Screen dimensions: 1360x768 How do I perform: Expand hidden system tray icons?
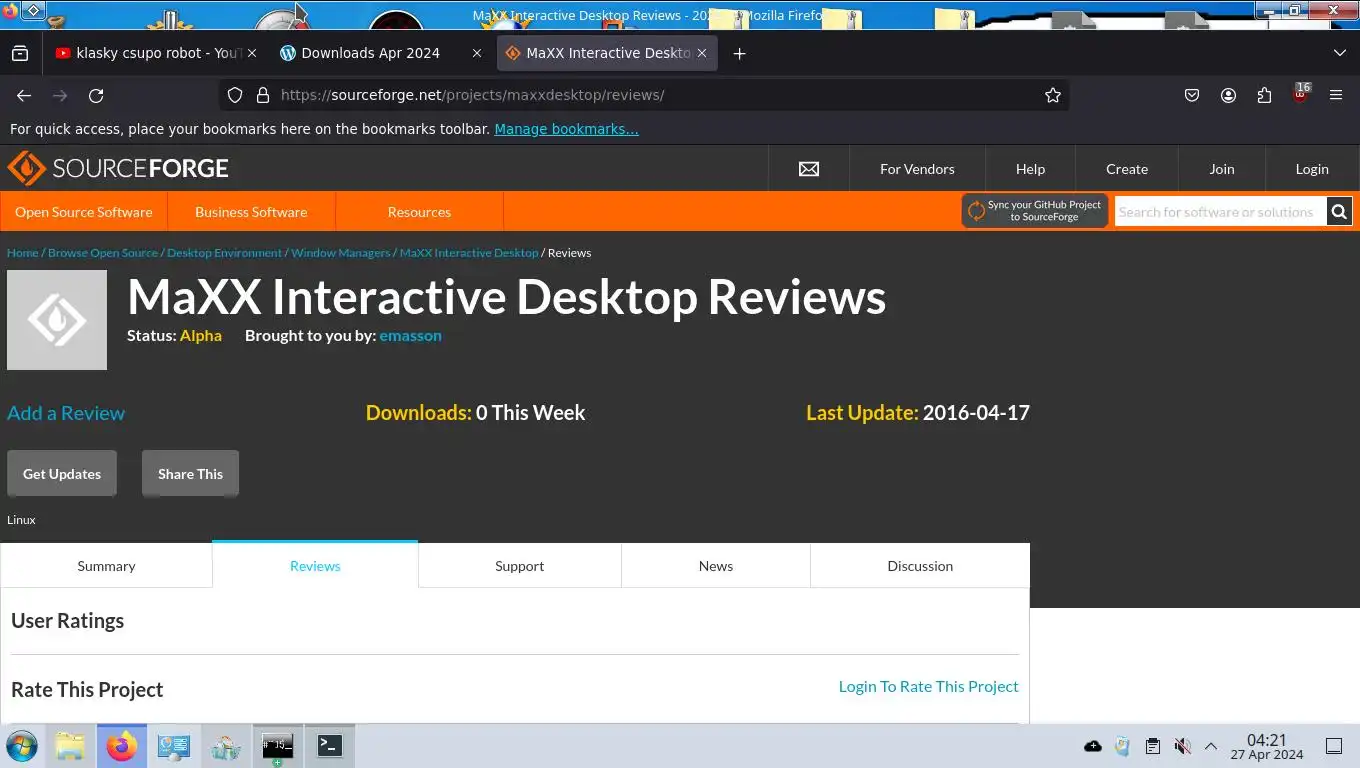click(1210, 746)
